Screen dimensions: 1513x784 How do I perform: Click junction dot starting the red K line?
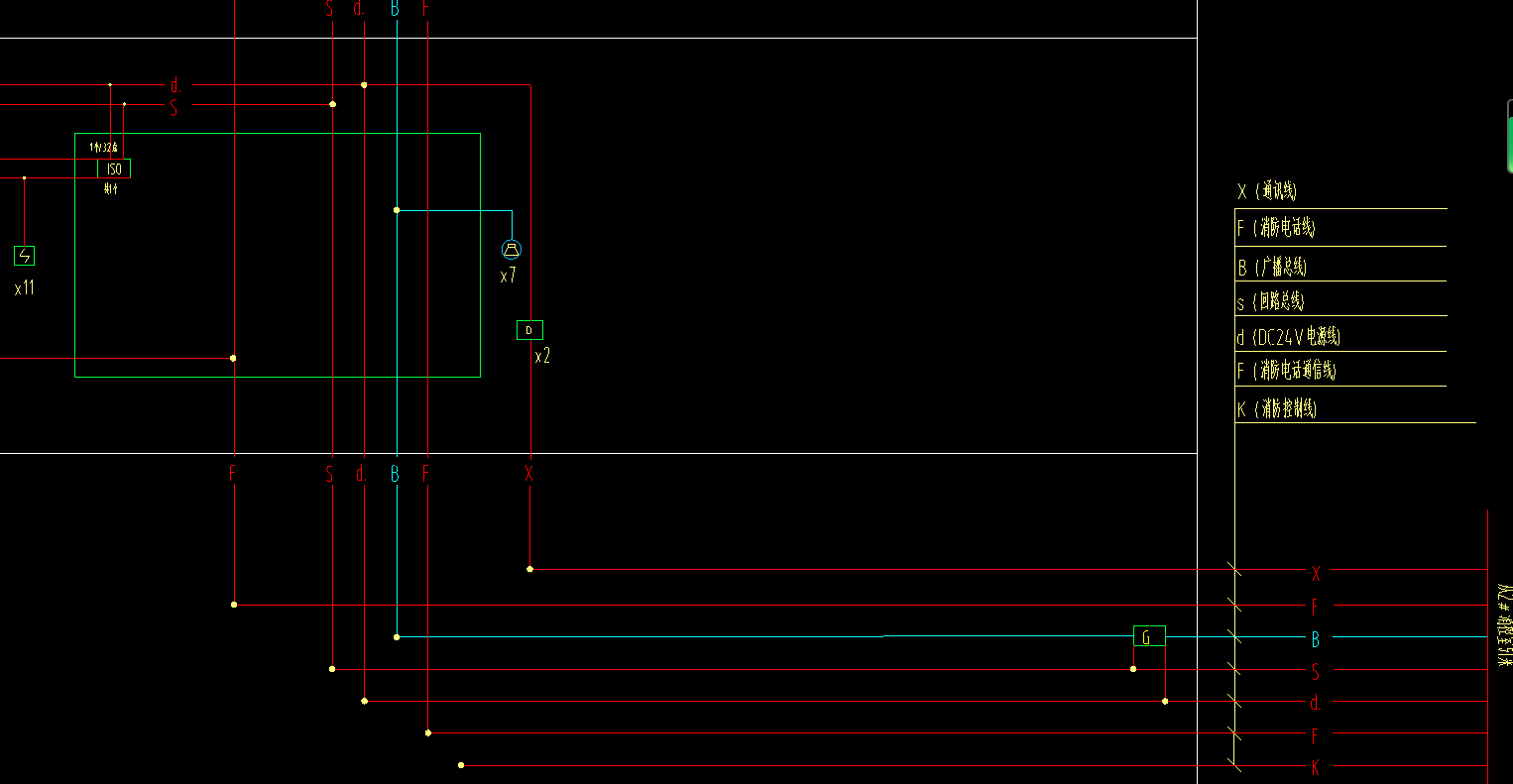click(461, 765)
